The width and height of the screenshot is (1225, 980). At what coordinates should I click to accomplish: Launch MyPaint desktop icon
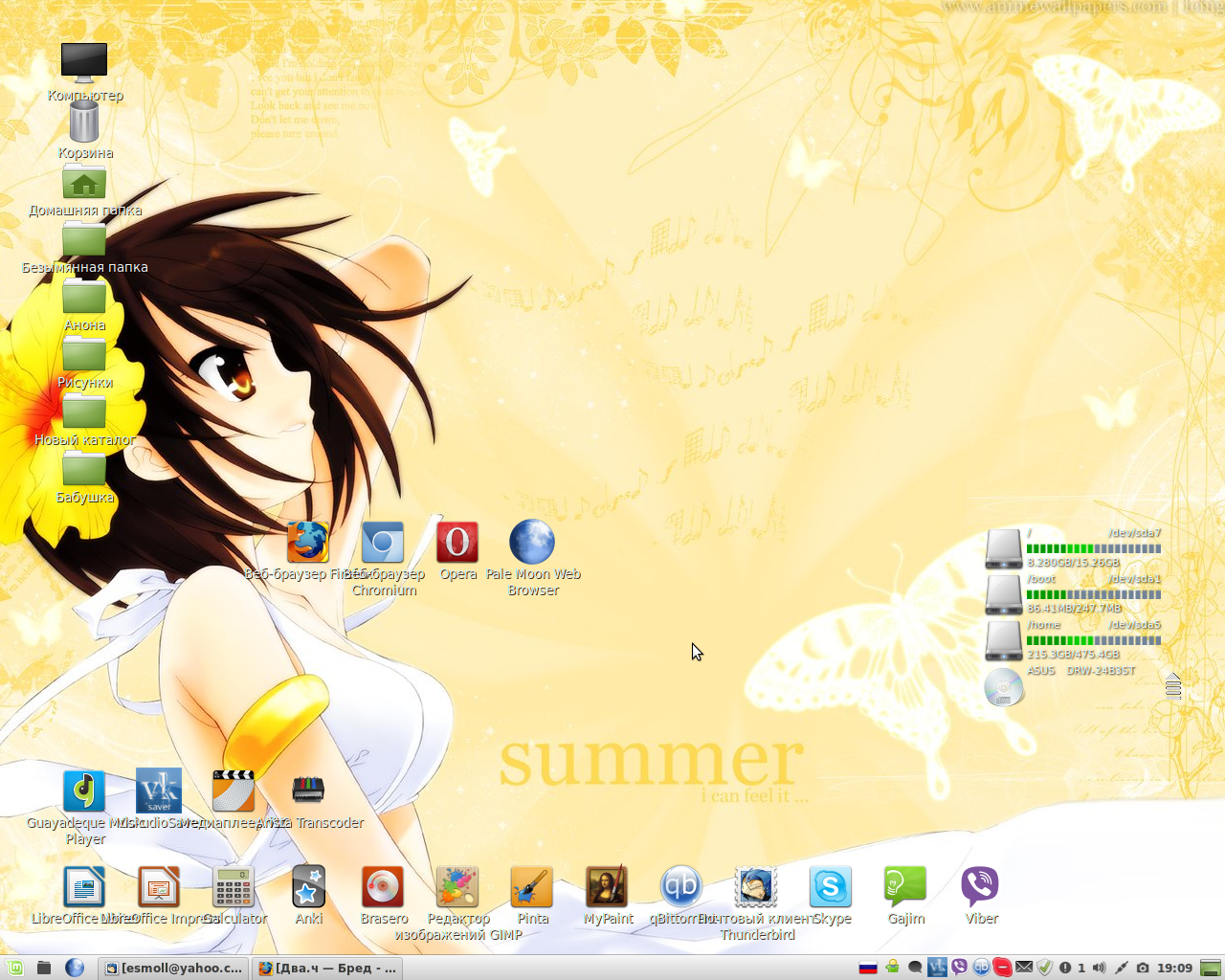(607, 887)
